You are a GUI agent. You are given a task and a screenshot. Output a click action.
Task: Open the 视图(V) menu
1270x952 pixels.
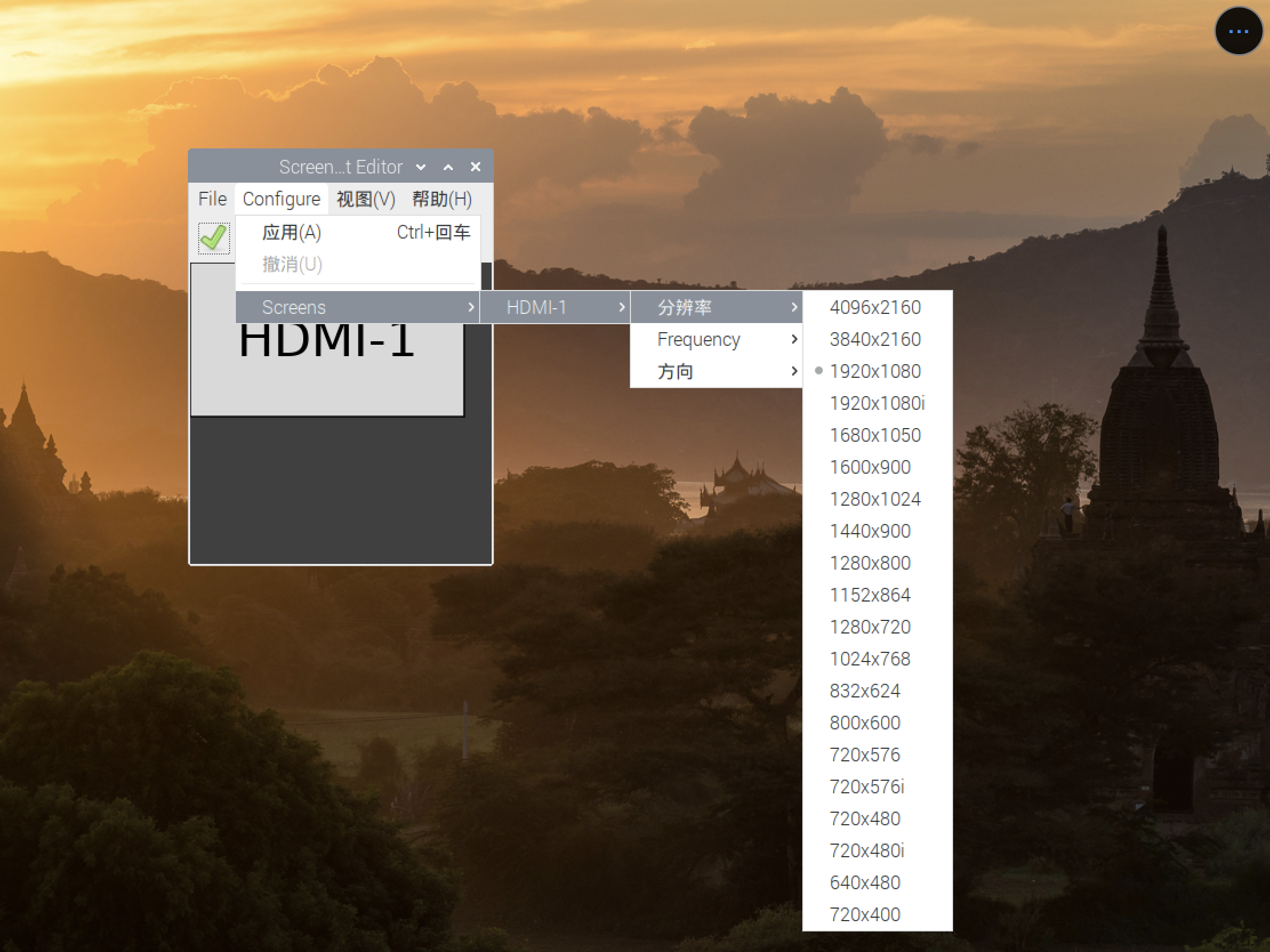click(365, 199)
